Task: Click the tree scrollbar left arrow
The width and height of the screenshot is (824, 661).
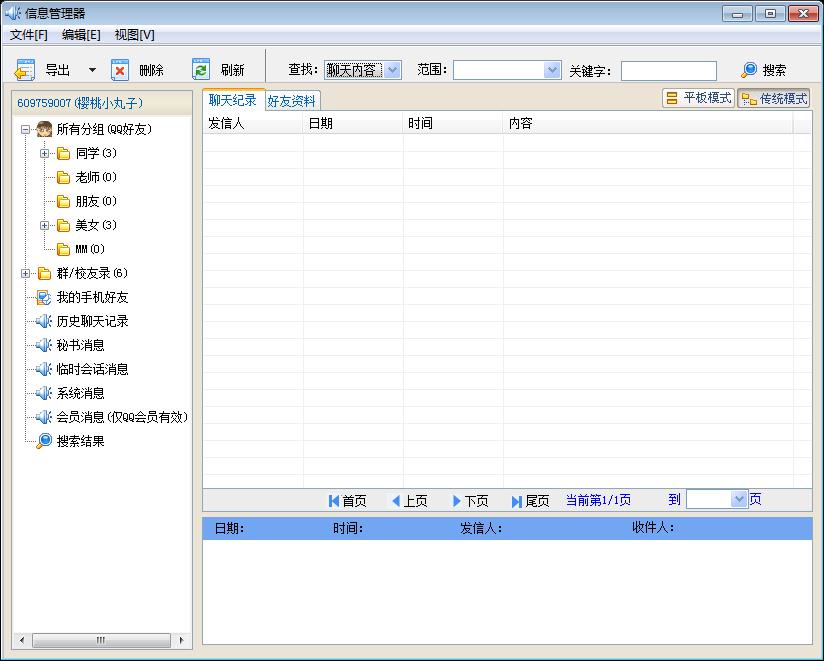Action: coord(22,640)
